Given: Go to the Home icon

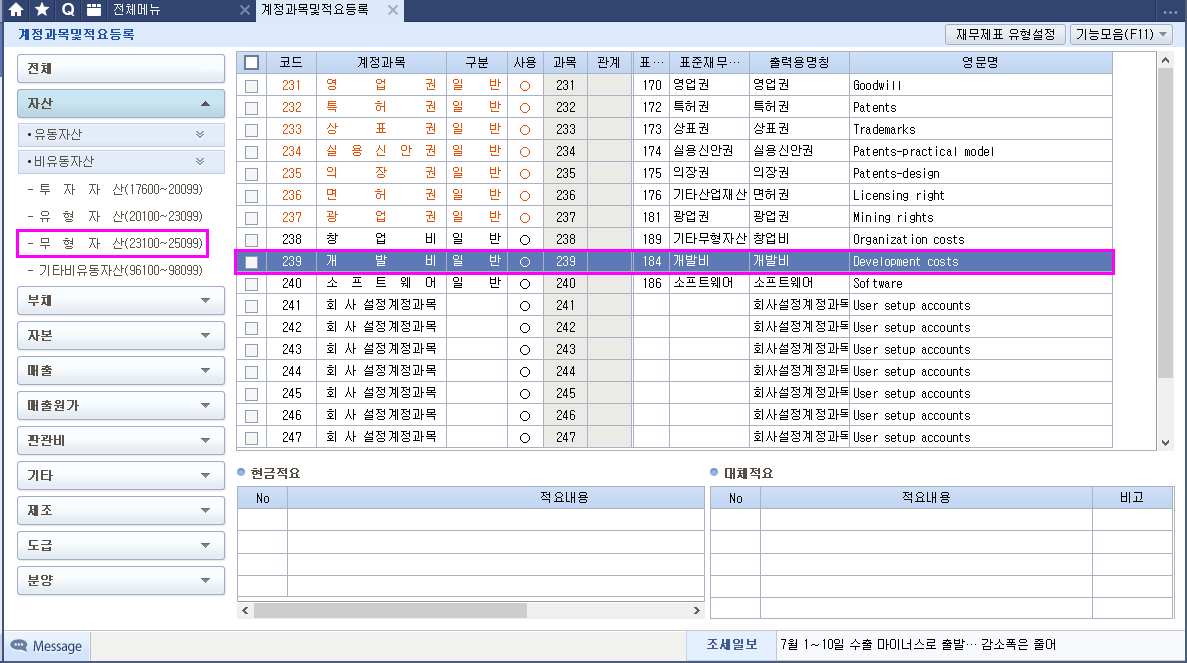Looking at the screenshot, I should click(x=15, y=10).
